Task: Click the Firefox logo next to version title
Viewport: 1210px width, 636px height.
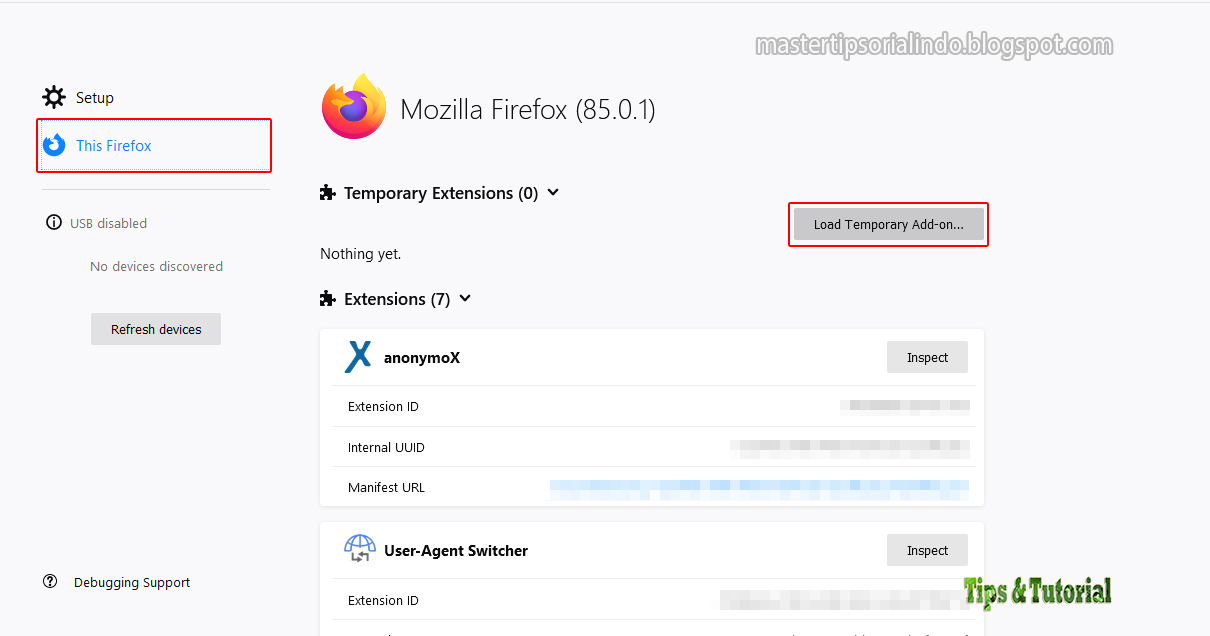Action: click(353, 106)
